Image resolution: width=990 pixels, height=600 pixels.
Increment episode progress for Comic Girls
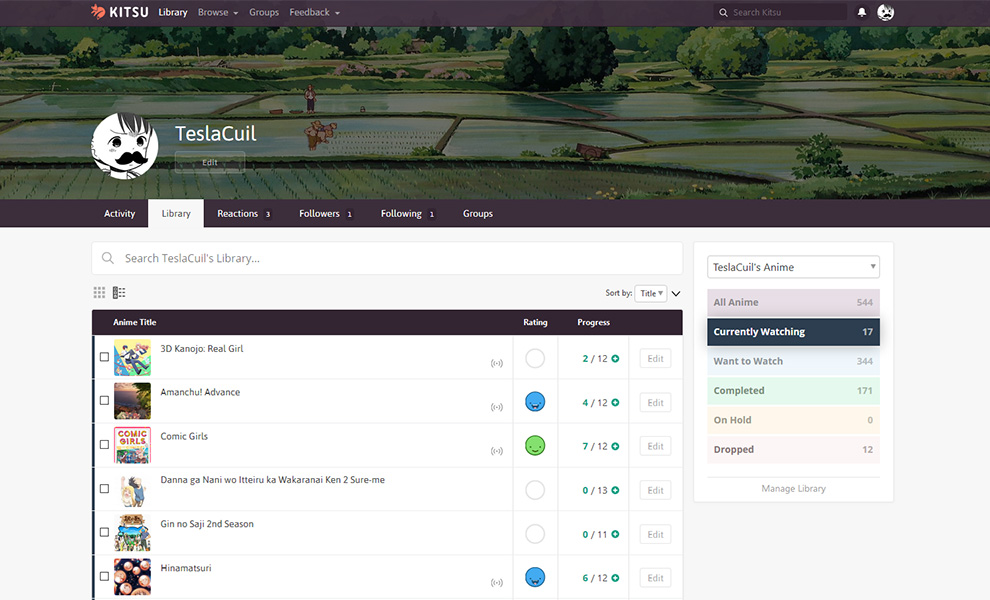click(615, 447)
